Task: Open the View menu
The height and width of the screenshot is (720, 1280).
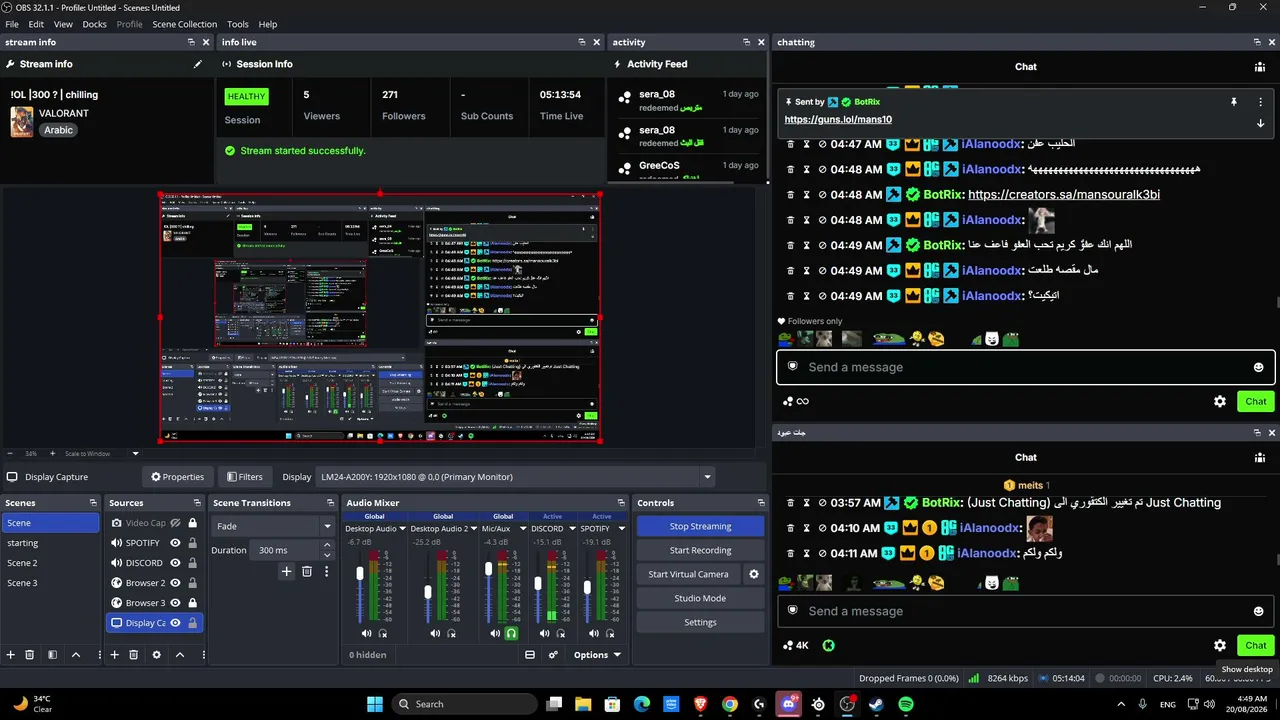Action: [63, 24]
